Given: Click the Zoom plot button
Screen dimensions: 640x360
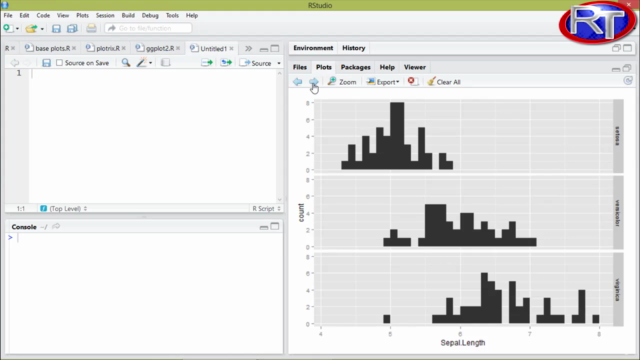Looking at the screenshot, I should (342, 82).
